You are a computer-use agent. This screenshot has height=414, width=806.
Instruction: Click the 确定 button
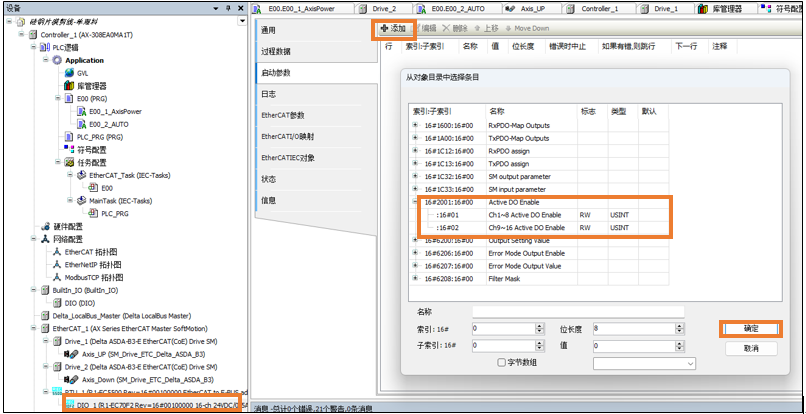pyautogui.click(x=749, y=328)
